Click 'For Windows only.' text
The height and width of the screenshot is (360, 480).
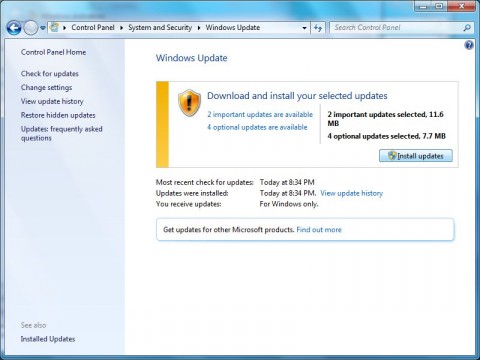289,204
